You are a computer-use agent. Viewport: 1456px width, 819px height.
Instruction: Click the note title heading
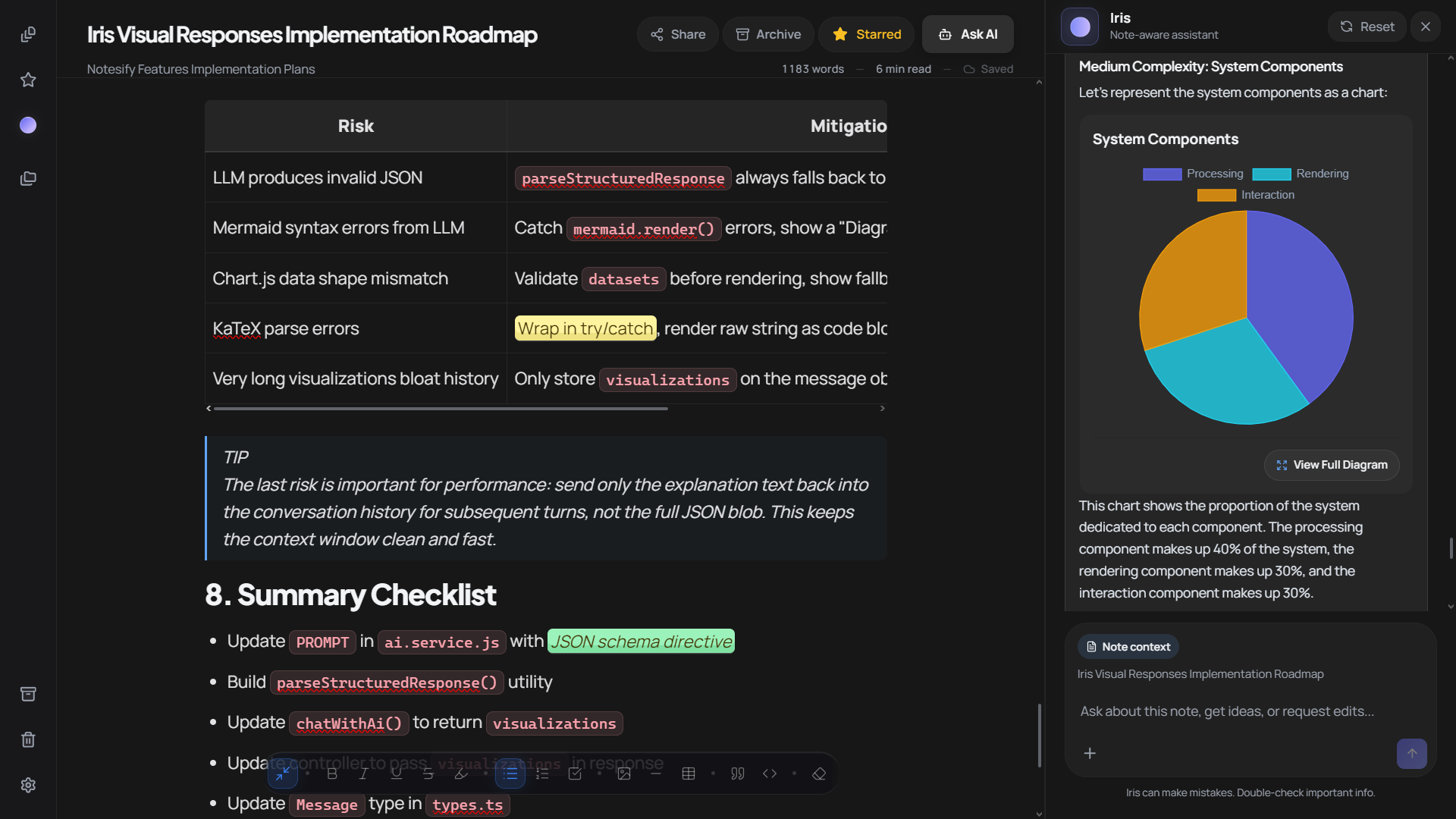point(312,35)
